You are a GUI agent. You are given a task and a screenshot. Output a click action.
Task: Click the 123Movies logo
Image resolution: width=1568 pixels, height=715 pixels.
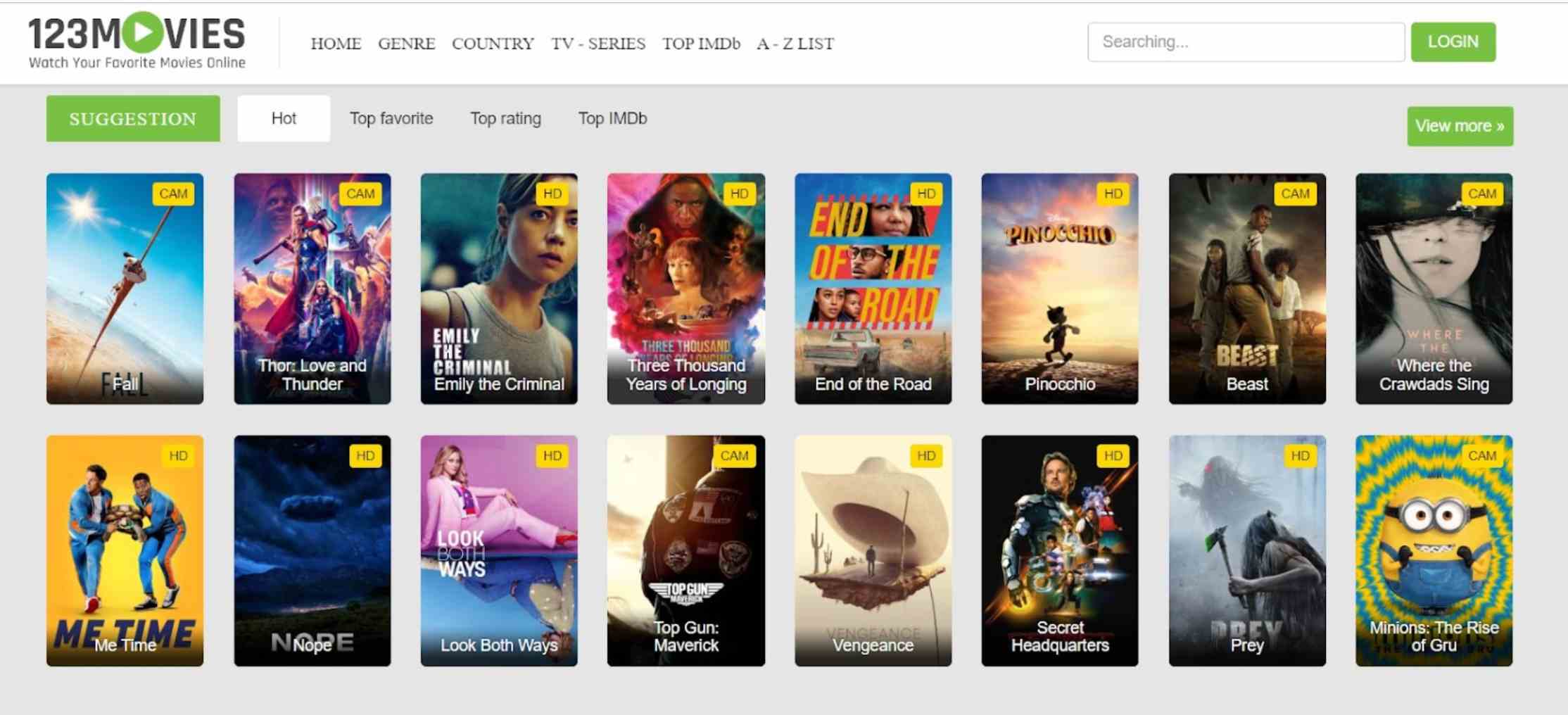[x=137, y=41]
